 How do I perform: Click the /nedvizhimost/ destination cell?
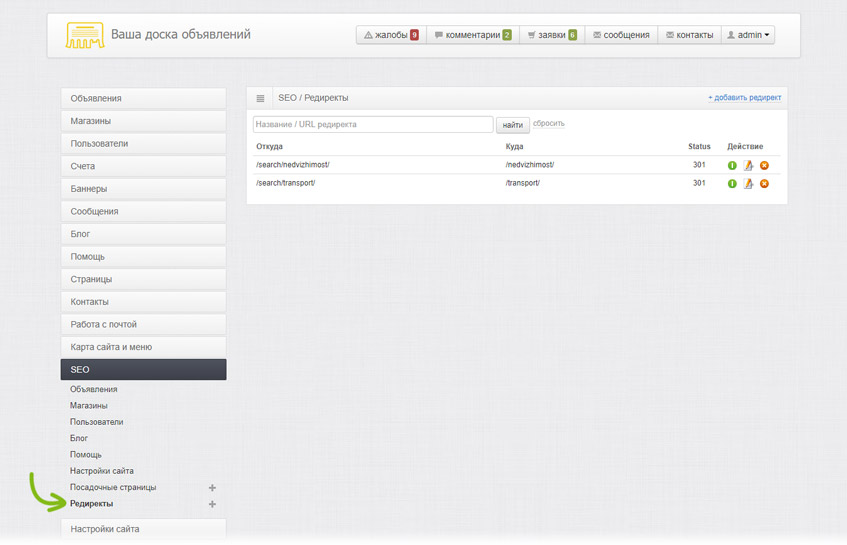click(x=530, y=165)
